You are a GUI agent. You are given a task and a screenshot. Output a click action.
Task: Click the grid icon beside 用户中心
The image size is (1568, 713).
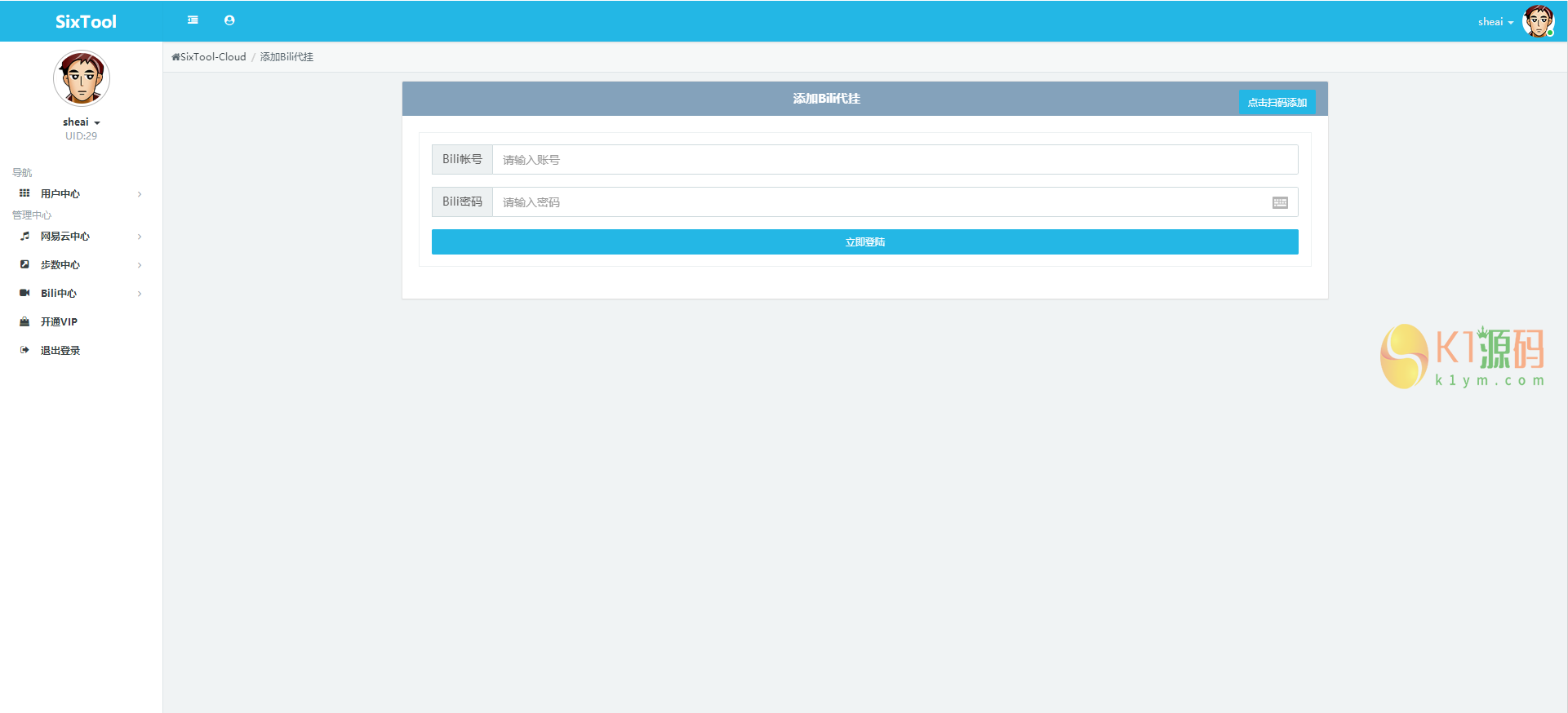tap(24, 193)
